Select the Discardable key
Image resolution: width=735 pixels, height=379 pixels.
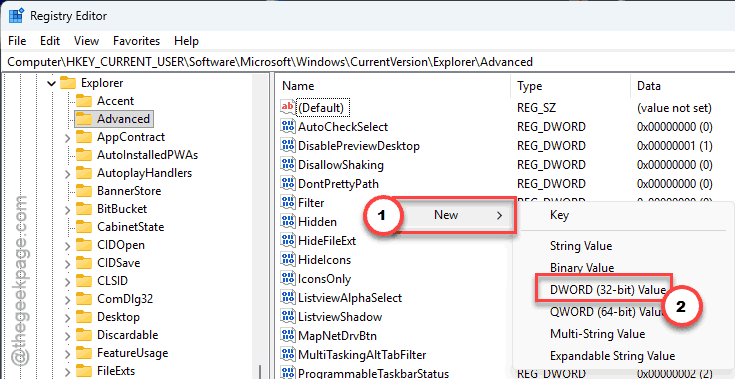coord(128,335)
